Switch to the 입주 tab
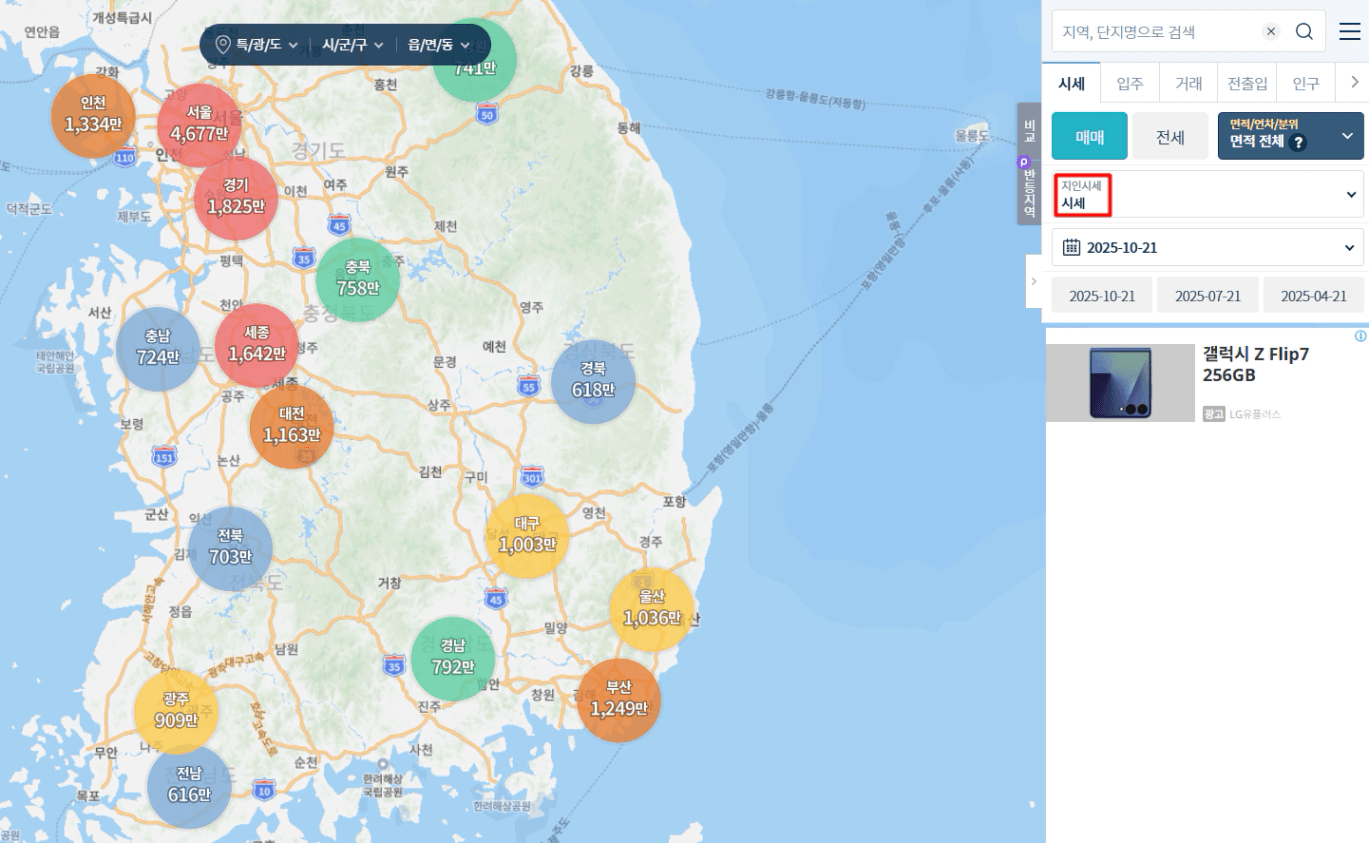 pyautogui.click(x=1130, y=84)
